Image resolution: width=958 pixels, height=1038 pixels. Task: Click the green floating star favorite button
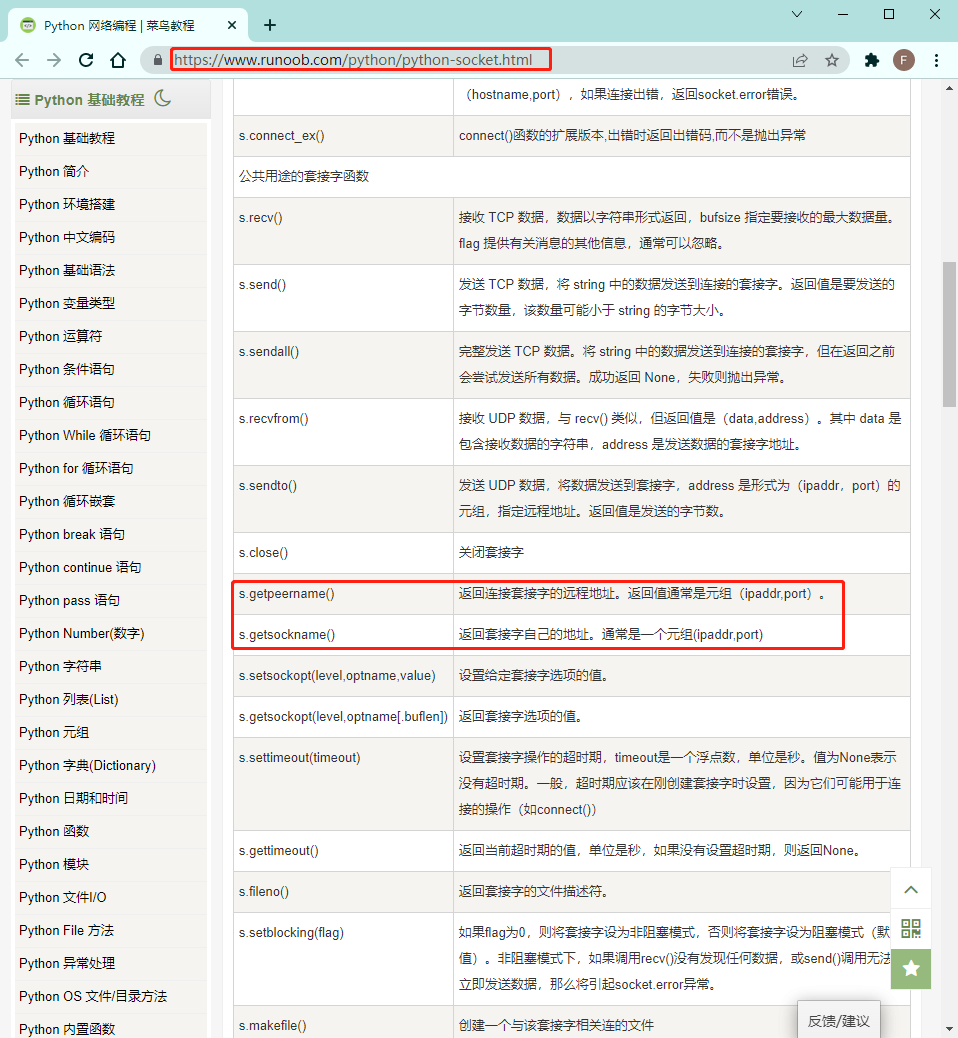(911, 968)
